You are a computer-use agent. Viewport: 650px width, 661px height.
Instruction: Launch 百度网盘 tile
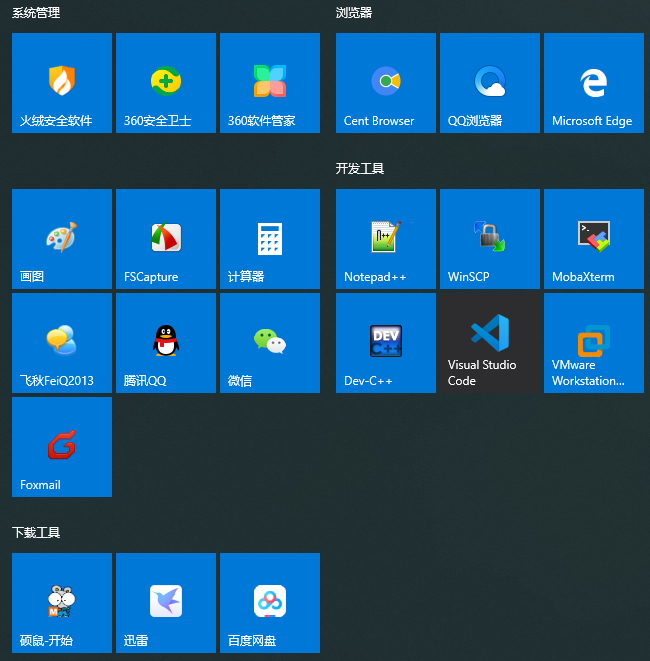point(270,603)
